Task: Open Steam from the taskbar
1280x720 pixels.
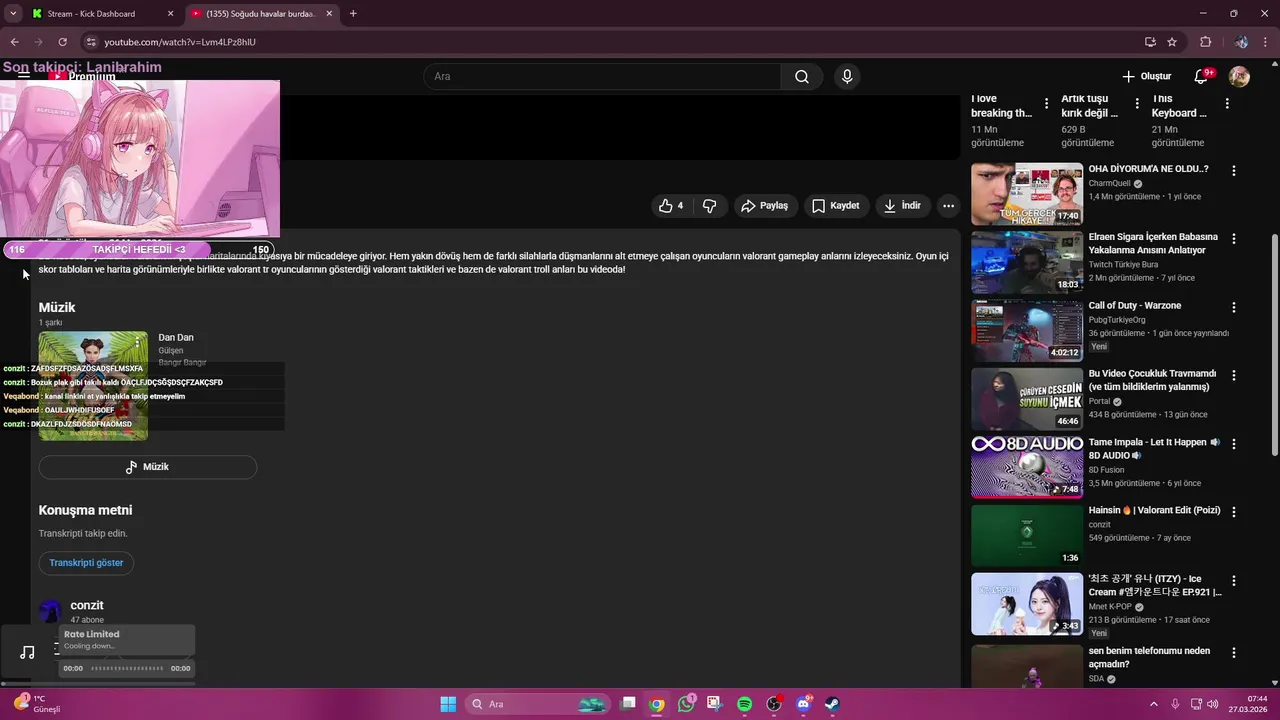Action: (x=832, y=704)
